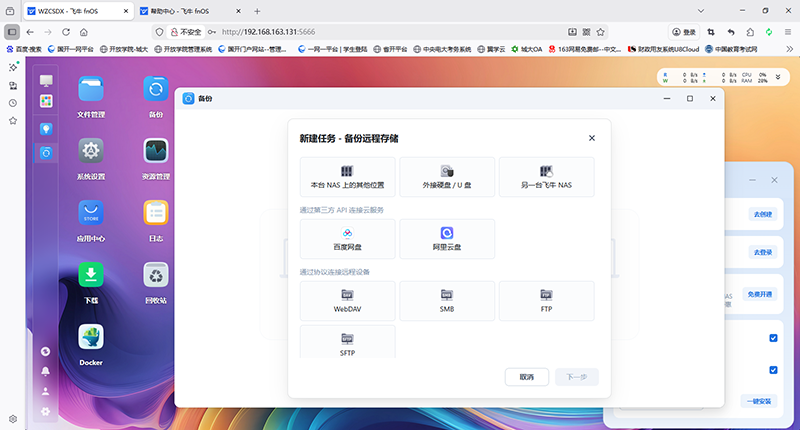
Task: Click browser 登录 account button
Action: [684, 32]
